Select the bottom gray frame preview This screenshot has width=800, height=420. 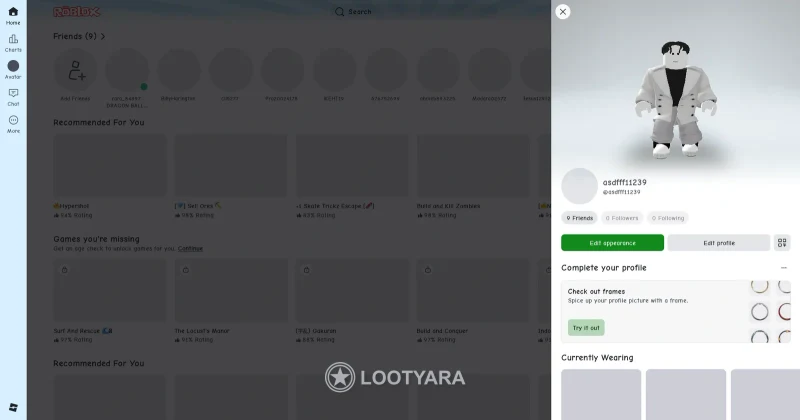click(759, 337)
